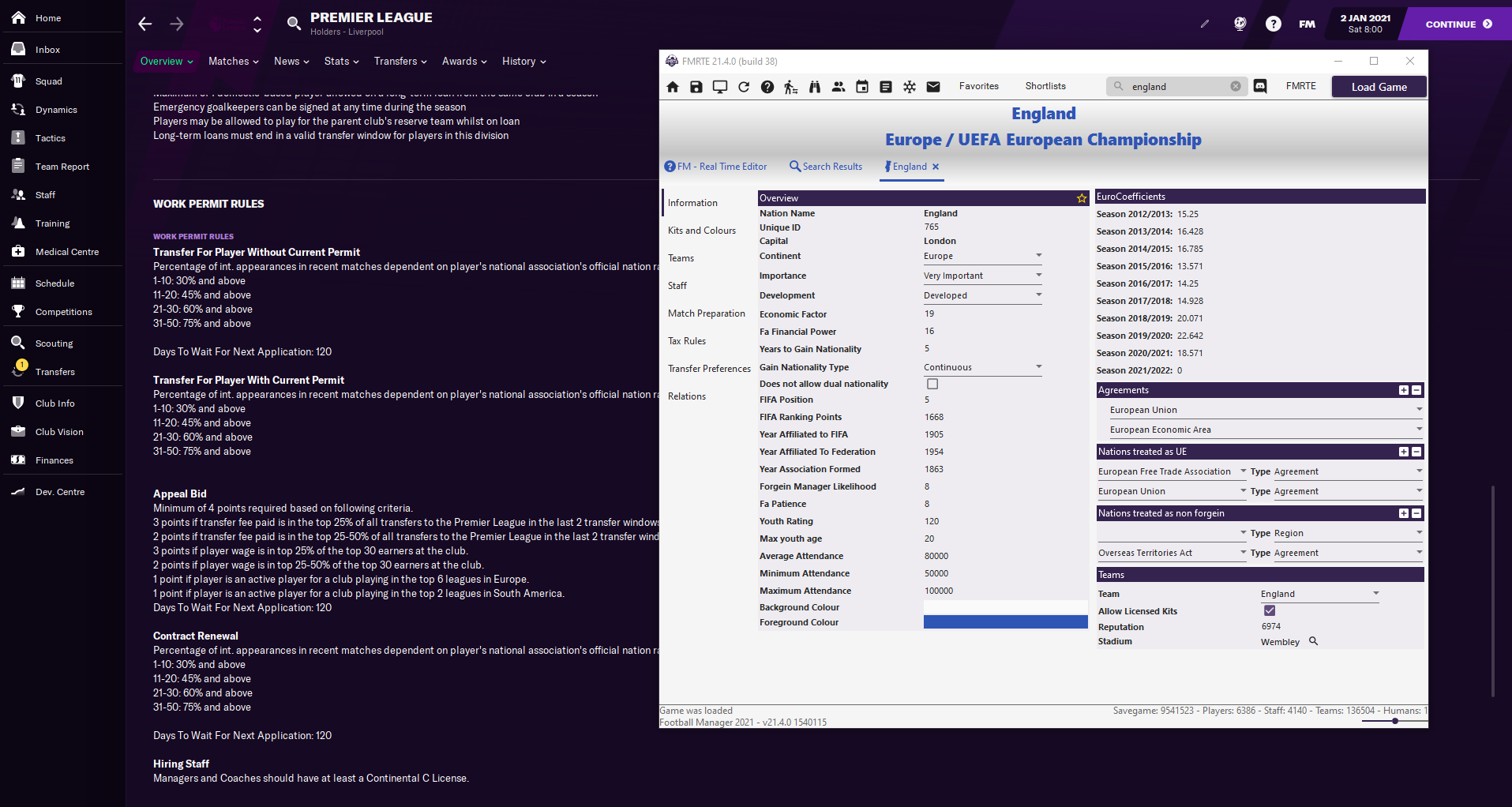Image resolution: width=1512 pixels, height=807 pixels.
Task: Open the help question-mark icon in FMRTE toolbar
Action: [x=767, y=87]
